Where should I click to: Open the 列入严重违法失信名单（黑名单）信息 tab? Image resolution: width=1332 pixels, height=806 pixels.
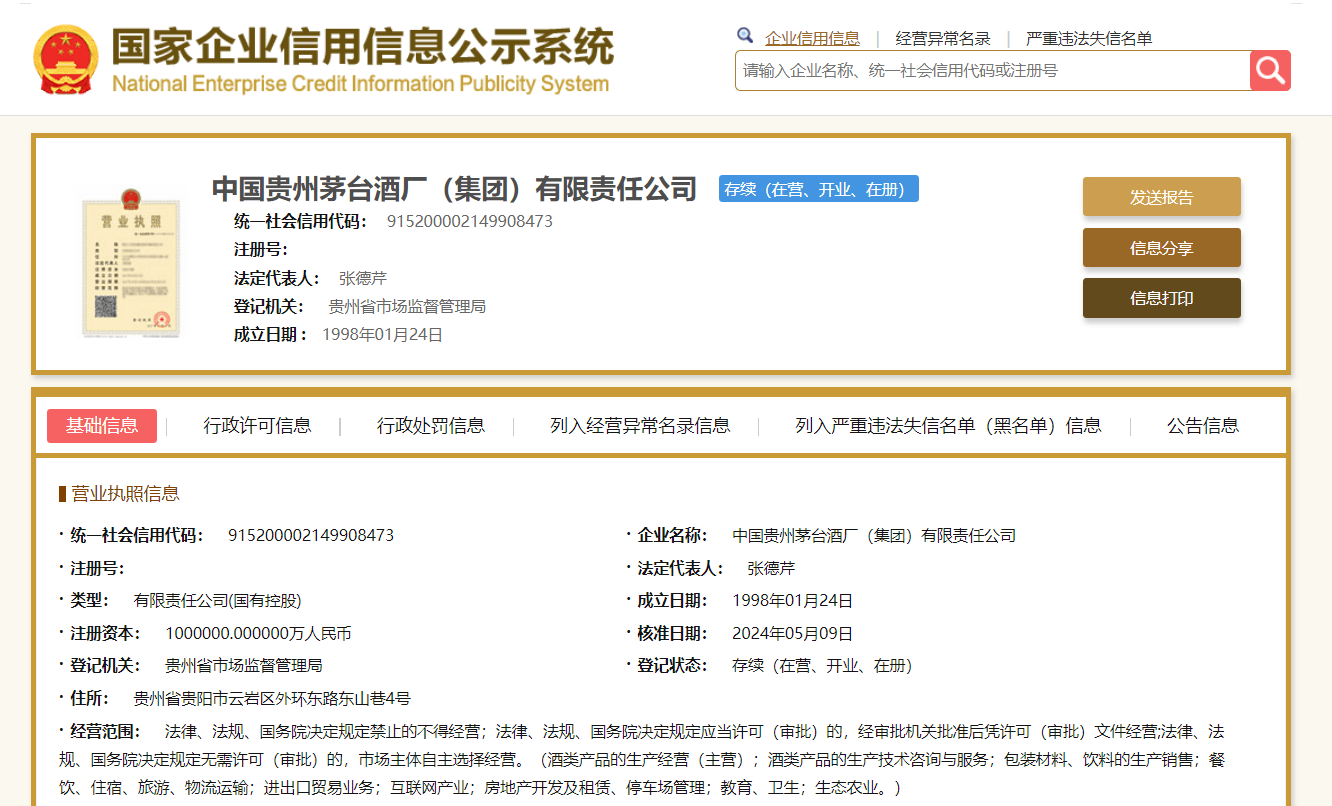point(948,426)
